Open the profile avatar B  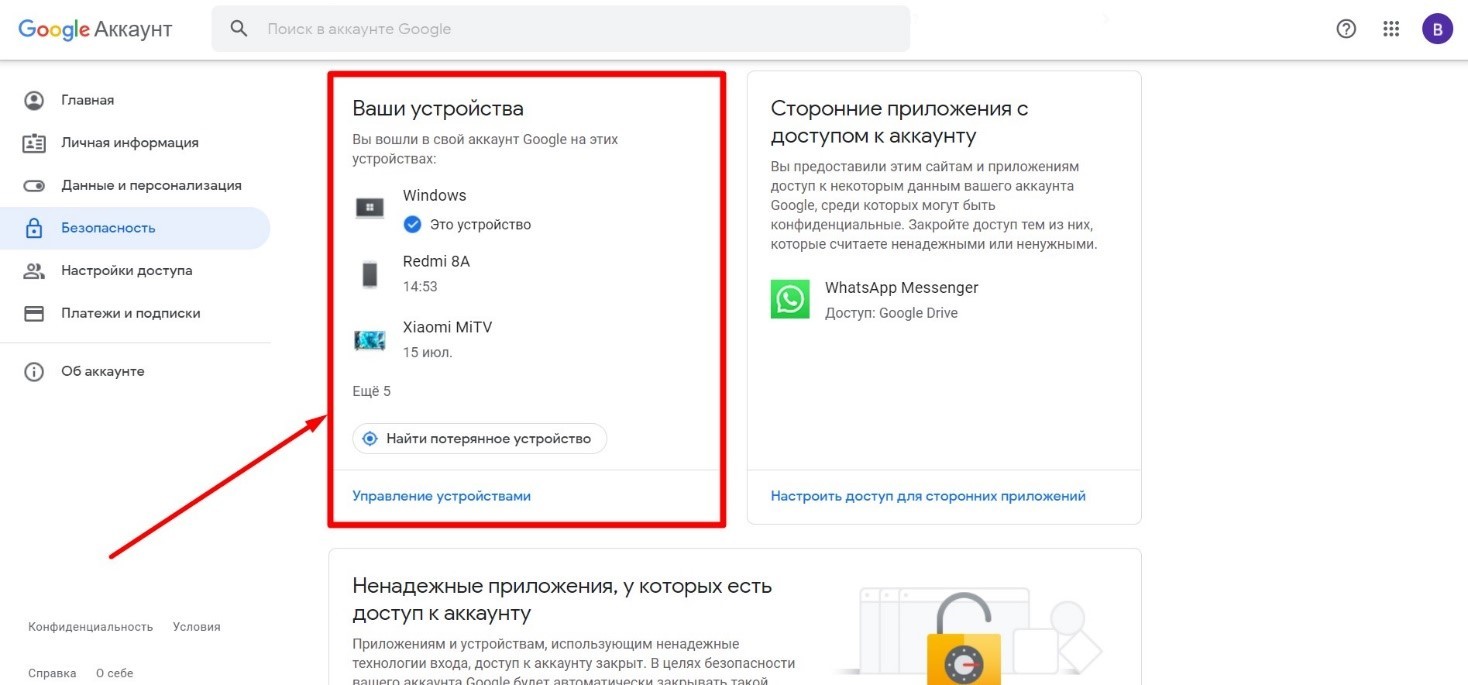[1437, 29]
